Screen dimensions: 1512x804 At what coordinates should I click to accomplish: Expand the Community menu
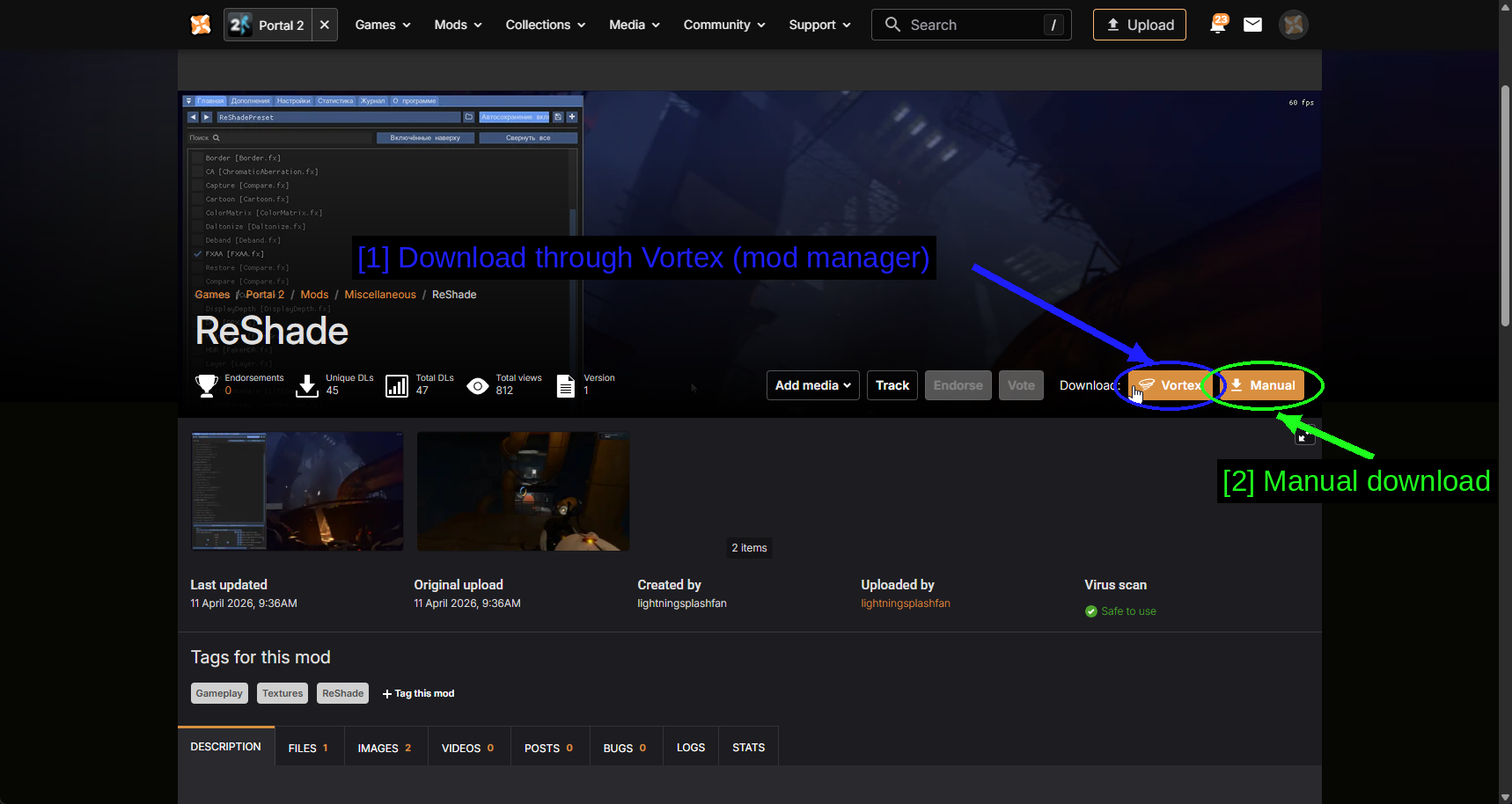(x=724, y=25)
